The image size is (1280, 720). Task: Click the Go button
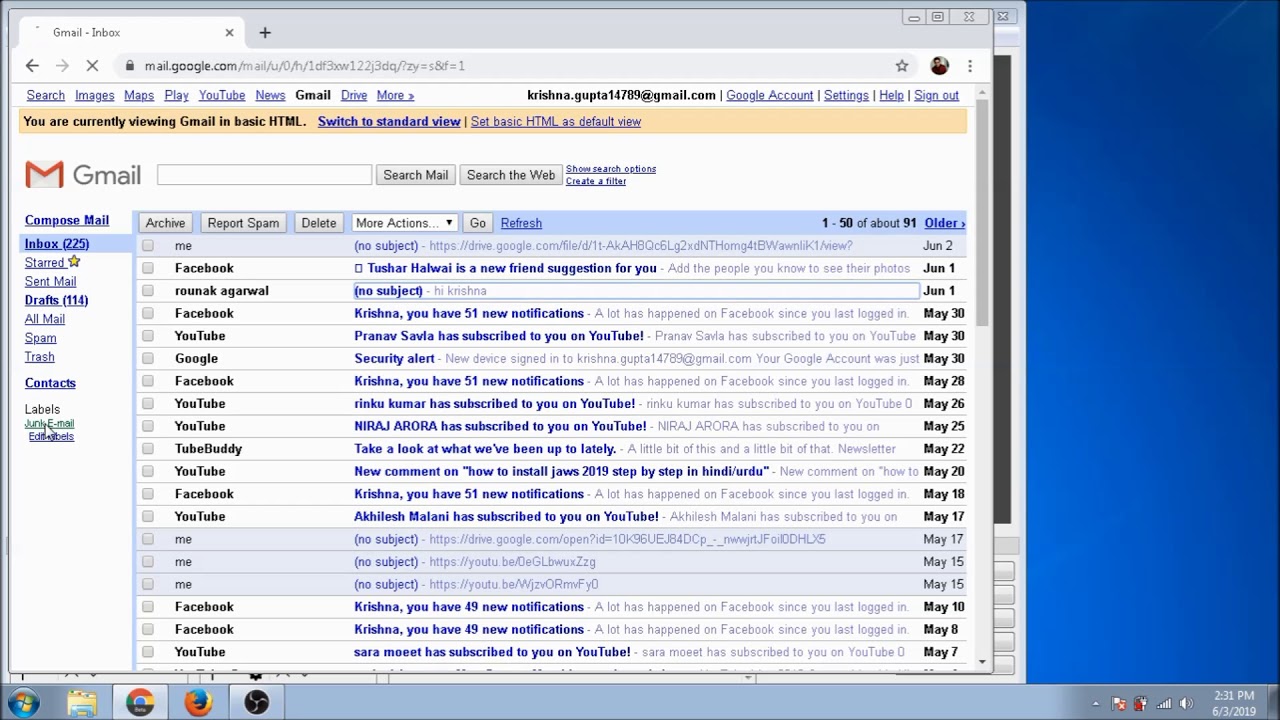pyautogui.click(x=478, y=223)
